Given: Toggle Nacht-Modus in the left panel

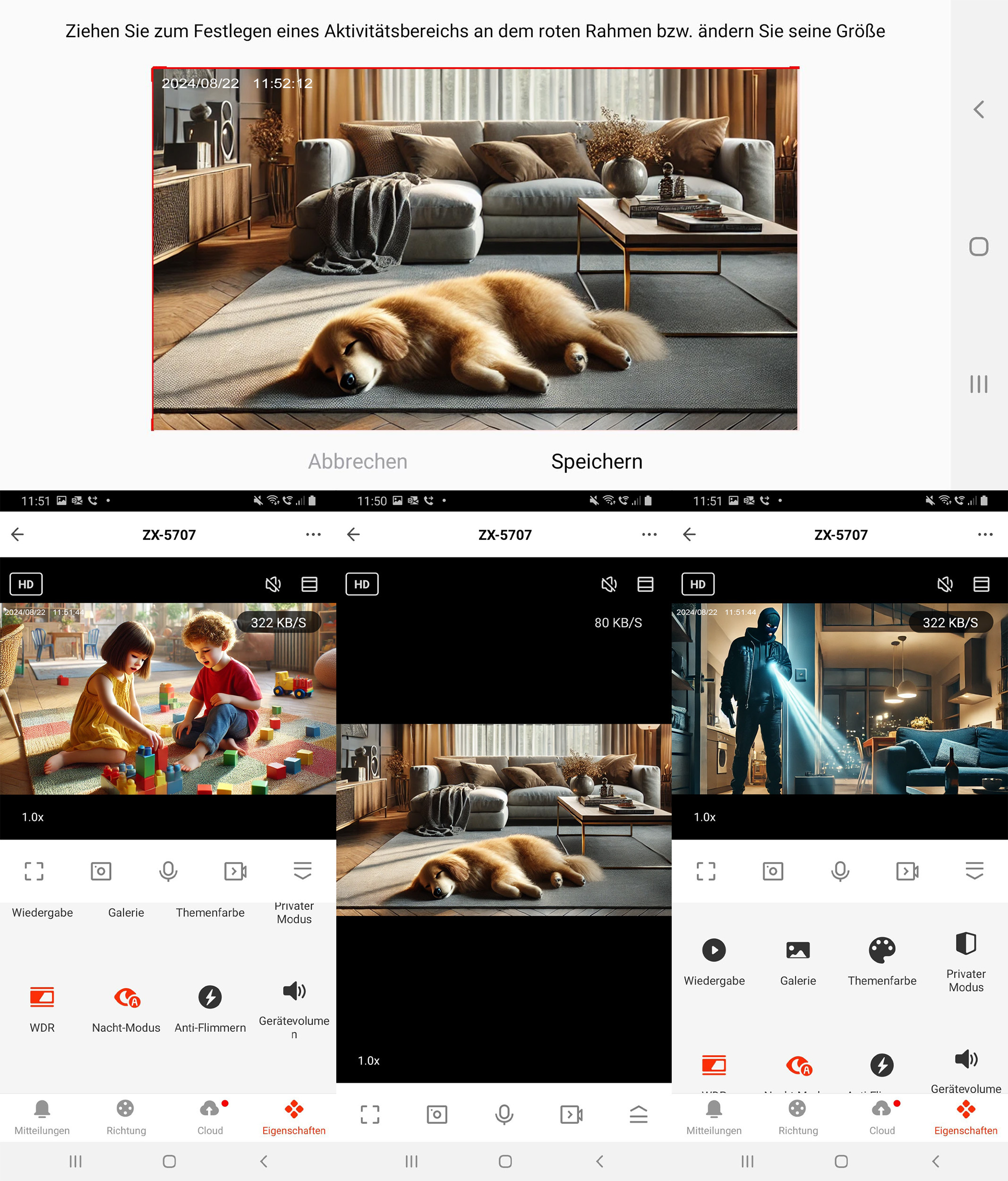Looking at the screenshot, I should 127,997.
